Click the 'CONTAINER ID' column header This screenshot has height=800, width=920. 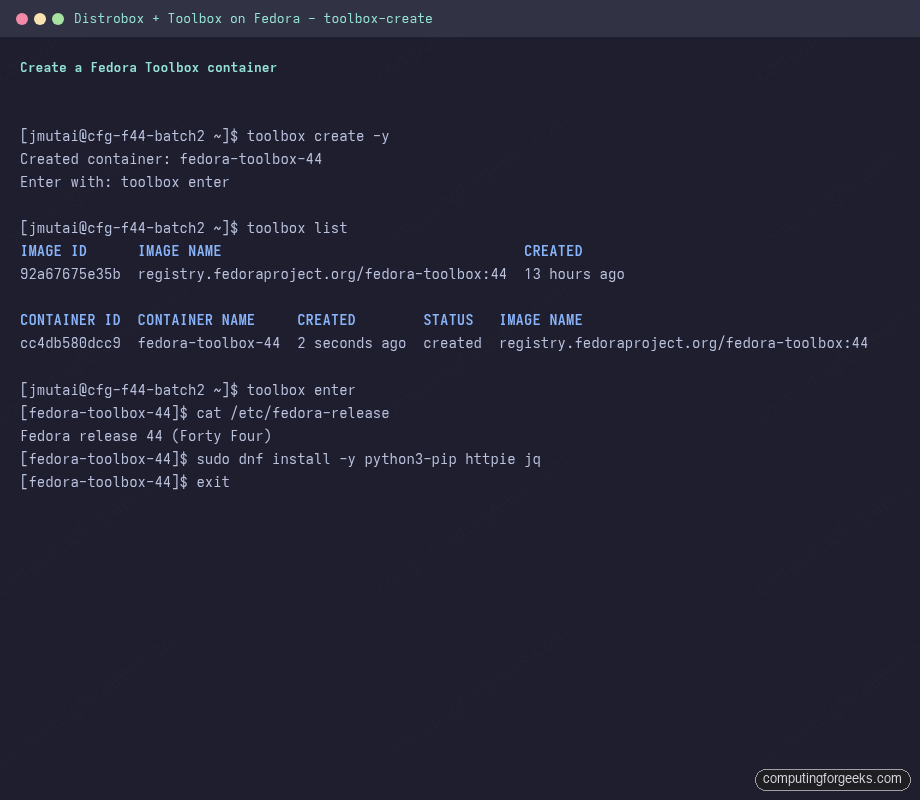(x=70, y=320)
